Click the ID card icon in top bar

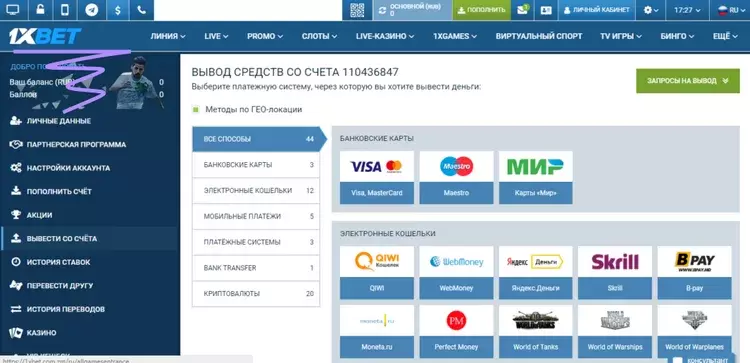pyautogui.click(x=546, y=10)
